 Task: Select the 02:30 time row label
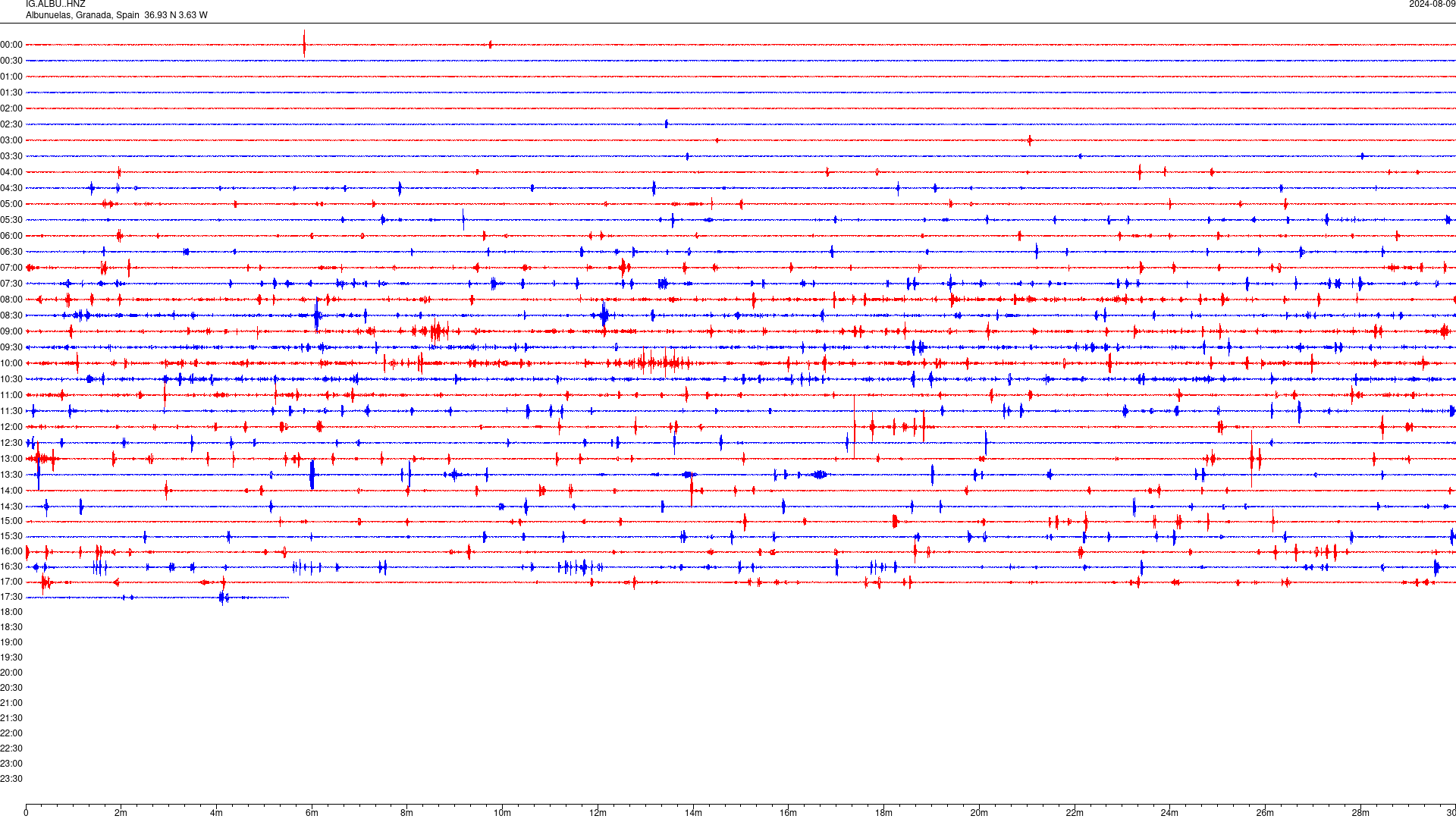[x=11, y=124]
